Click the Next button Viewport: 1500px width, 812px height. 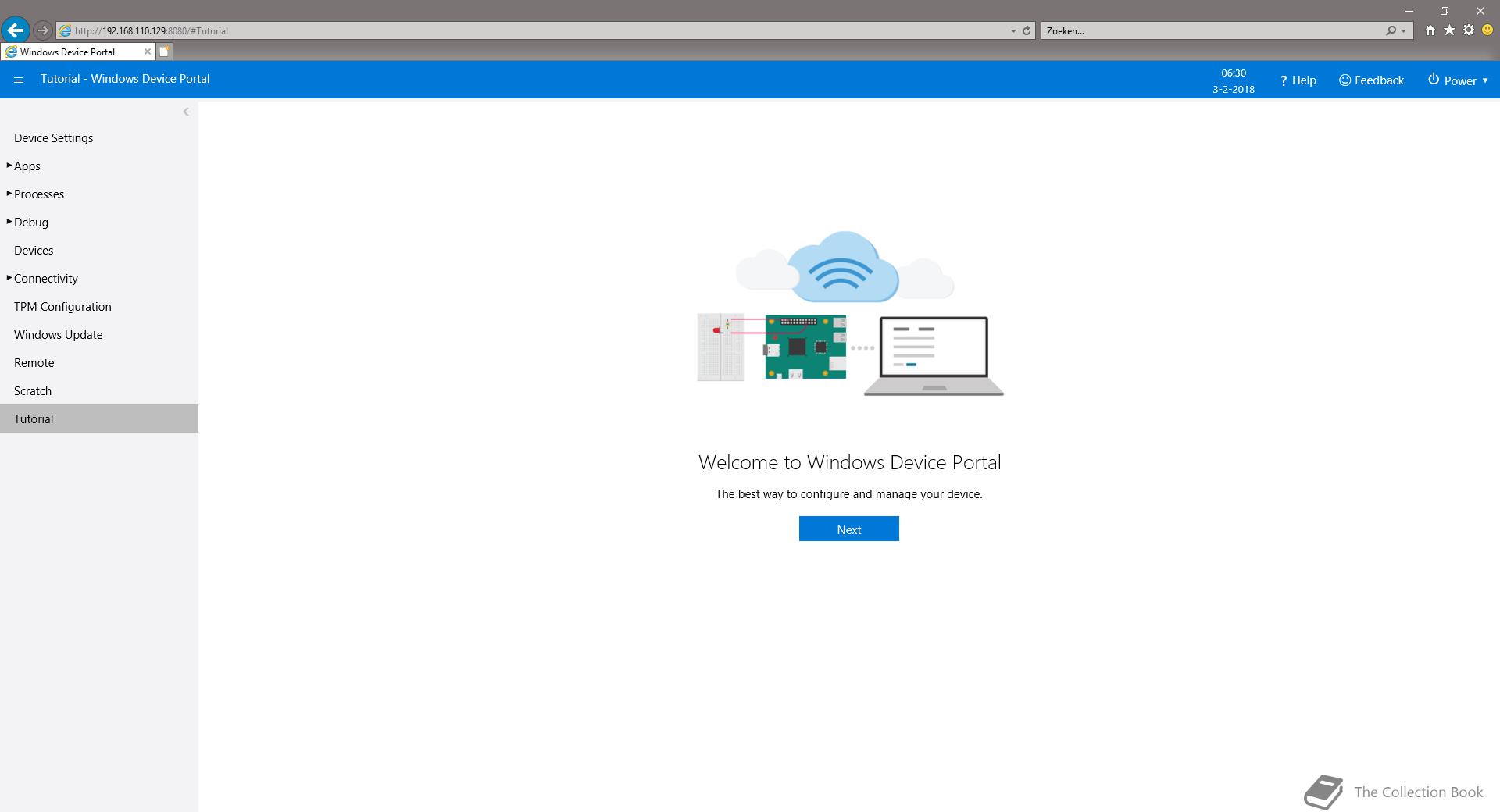(x=848, y=529)
